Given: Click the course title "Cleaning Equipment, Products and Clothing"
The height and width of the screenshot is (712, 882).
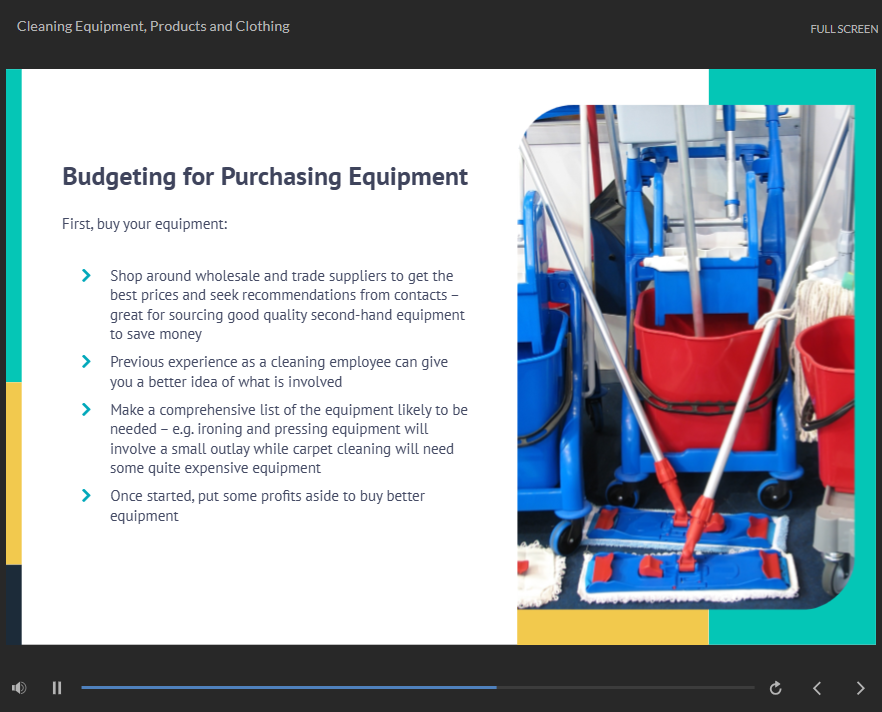Looking at the screenshot, I should (153, 26).
